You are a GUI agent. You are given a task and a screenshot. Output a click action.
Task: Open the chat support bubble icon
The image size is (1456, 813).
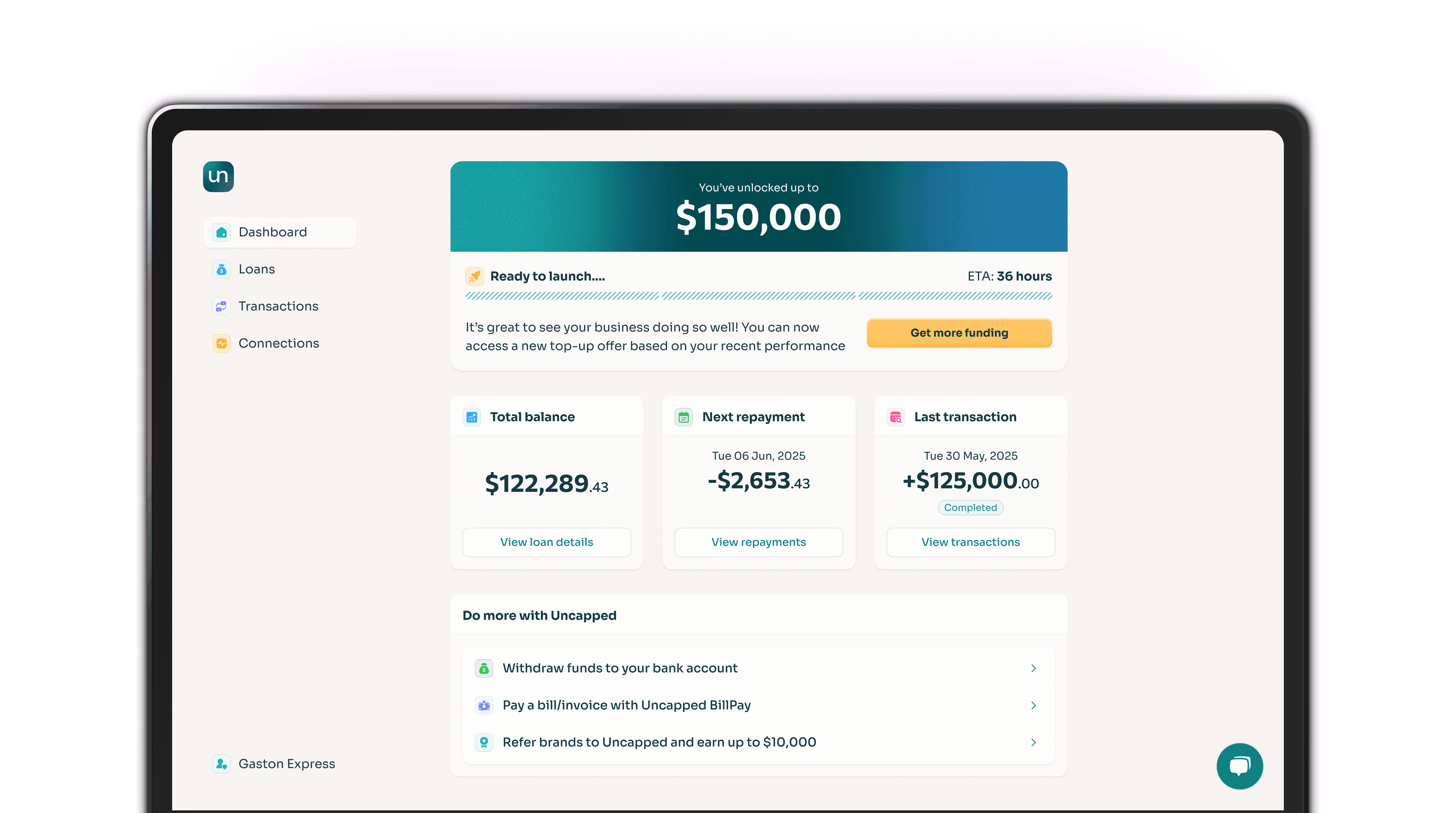[x=1239, y=766]
